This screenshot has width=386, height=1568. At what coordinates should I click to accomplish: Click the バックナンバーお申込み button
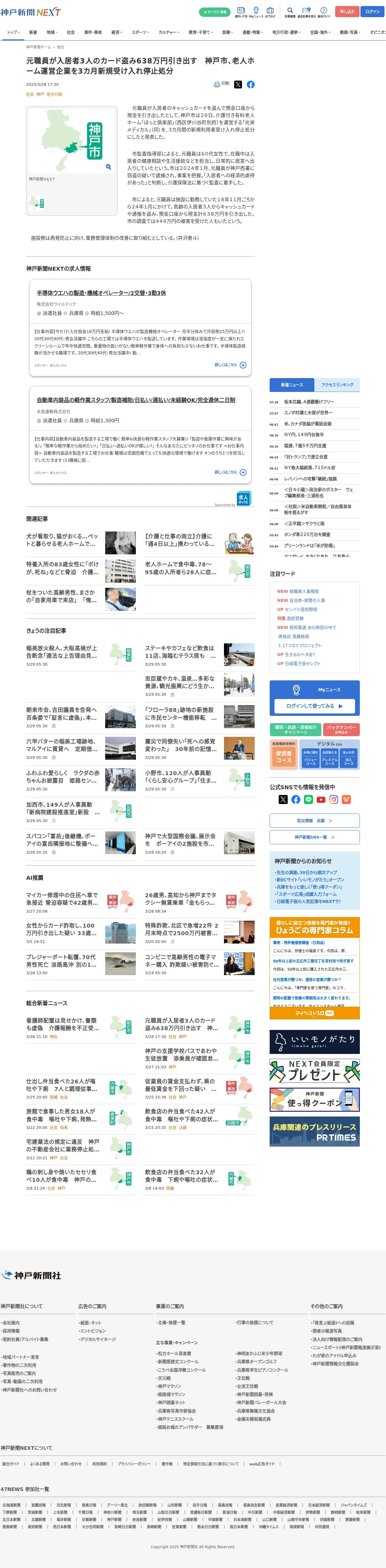coord(342,729)
